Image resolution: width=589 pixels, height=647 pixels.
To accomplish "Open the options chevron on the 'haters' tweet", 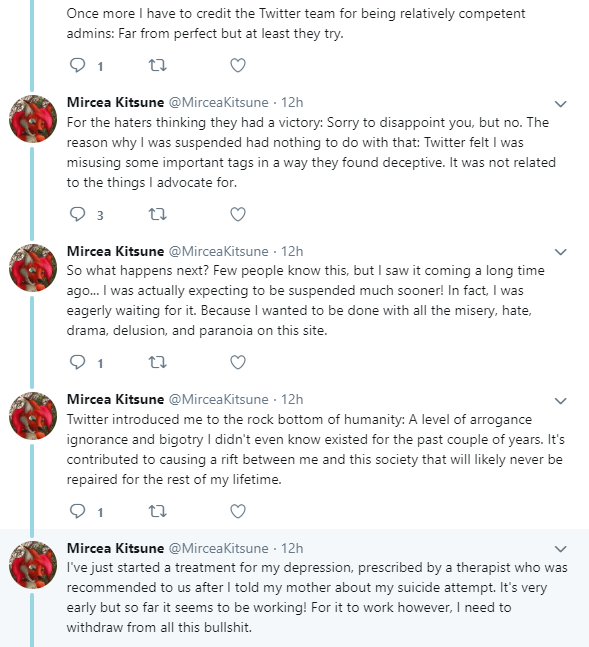I will coord(561,104).
